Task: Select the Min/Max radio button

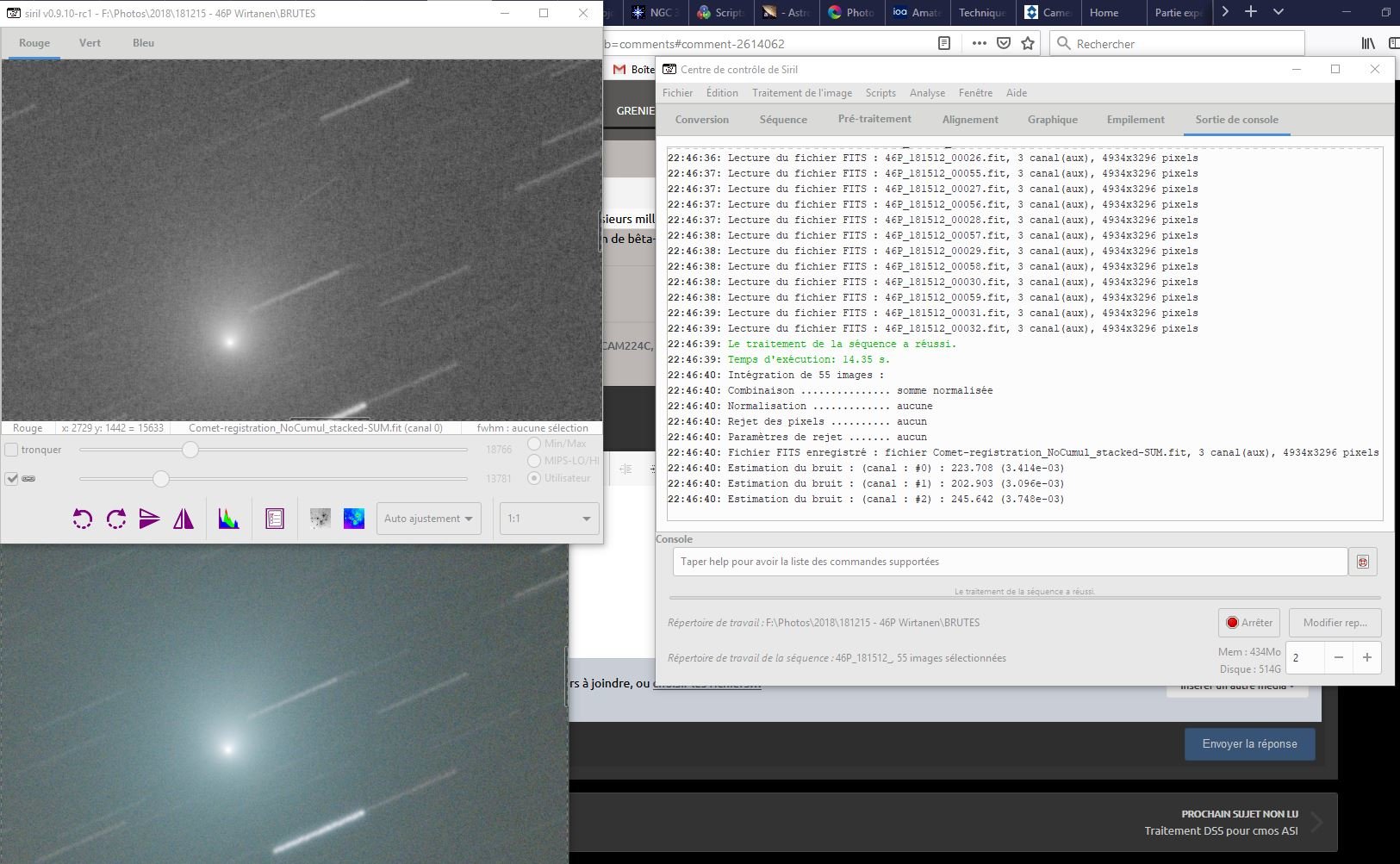Action: [x=534, y=444]
